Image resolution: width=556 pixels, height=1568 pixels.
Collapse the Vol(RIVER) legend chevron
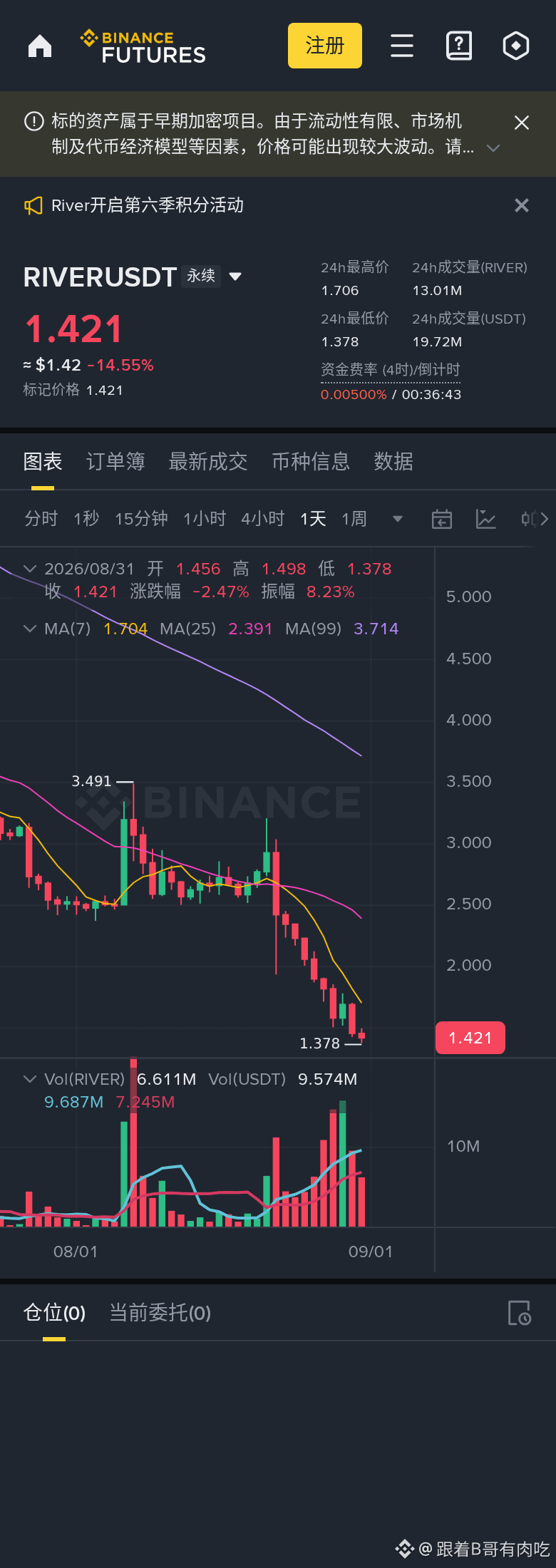[30, 1079]
